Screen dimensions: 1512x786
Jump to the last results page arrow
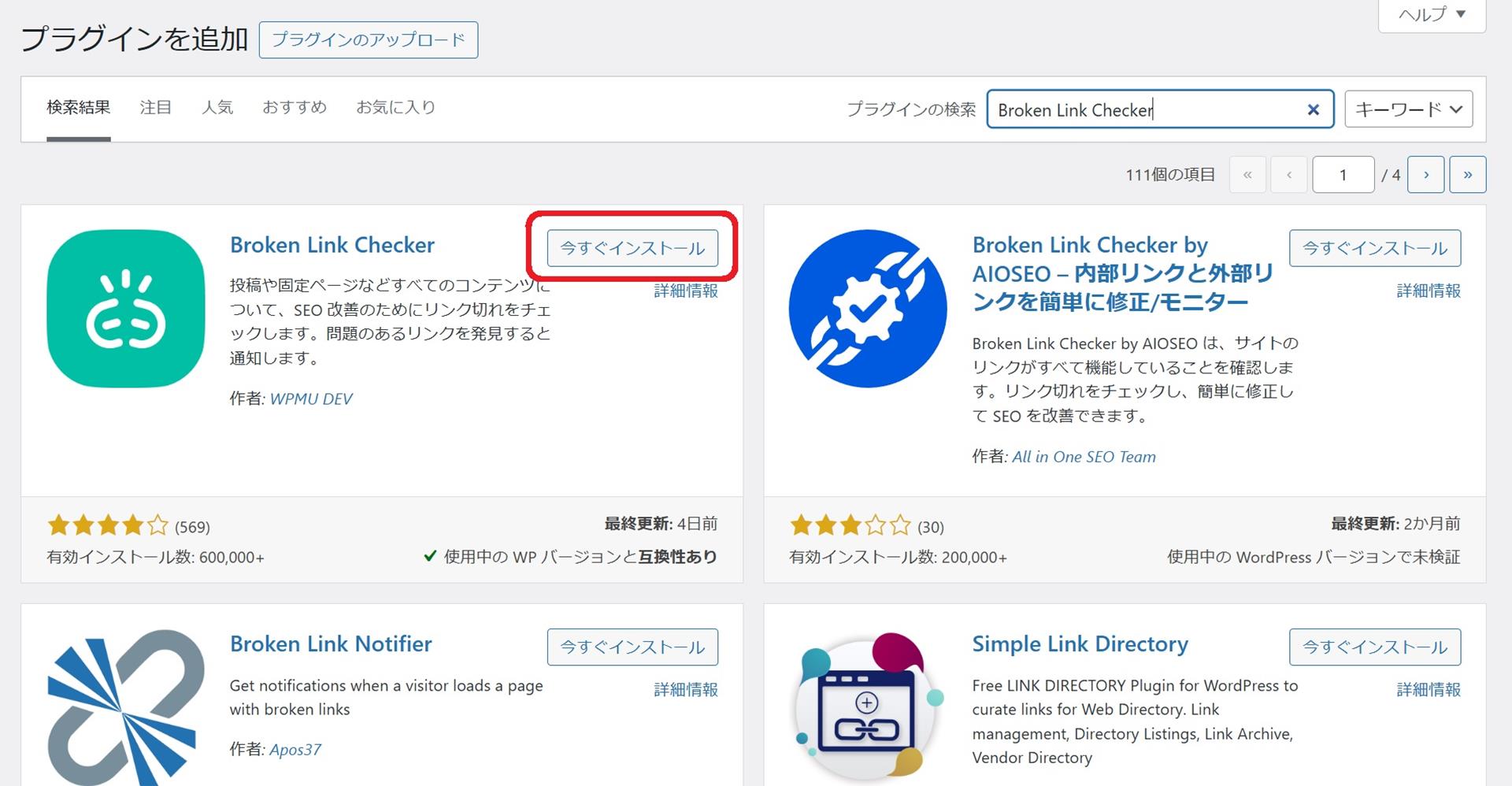point(1467,175)
